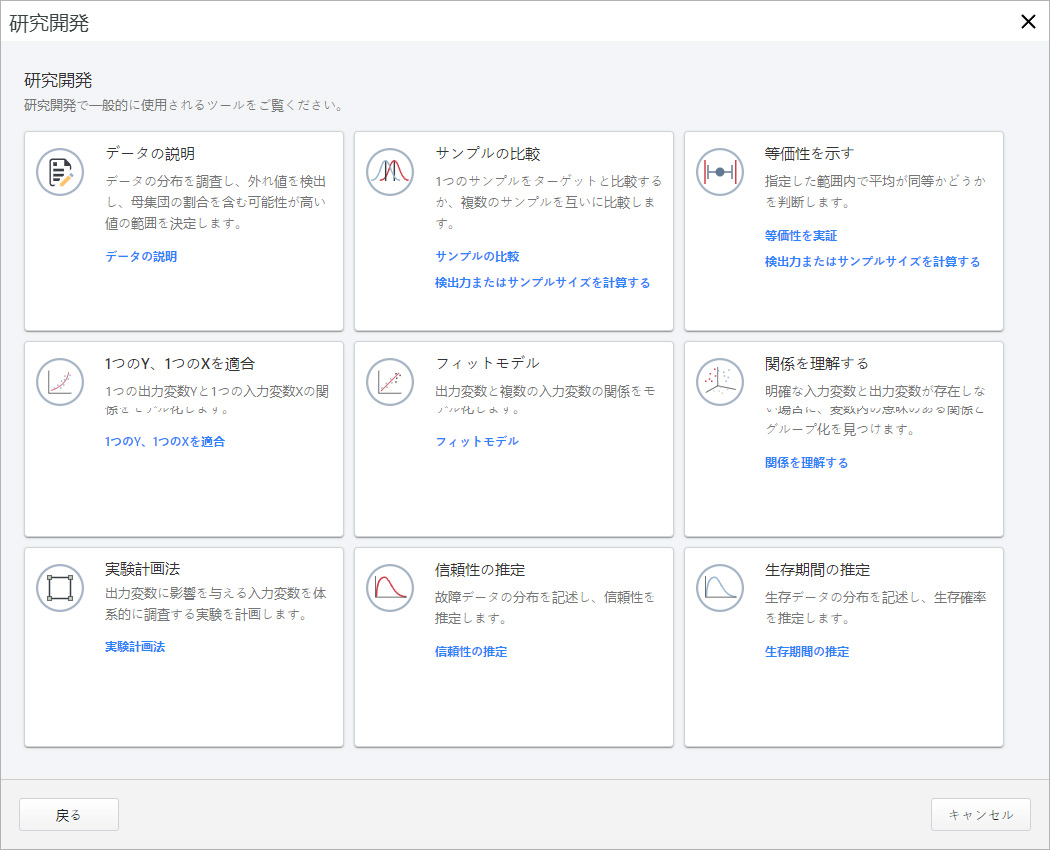Select the データの説明 clipboard icon
The height and width of the screenshot is (850, 1050).
pyautogui.click(x=60, y=172)
